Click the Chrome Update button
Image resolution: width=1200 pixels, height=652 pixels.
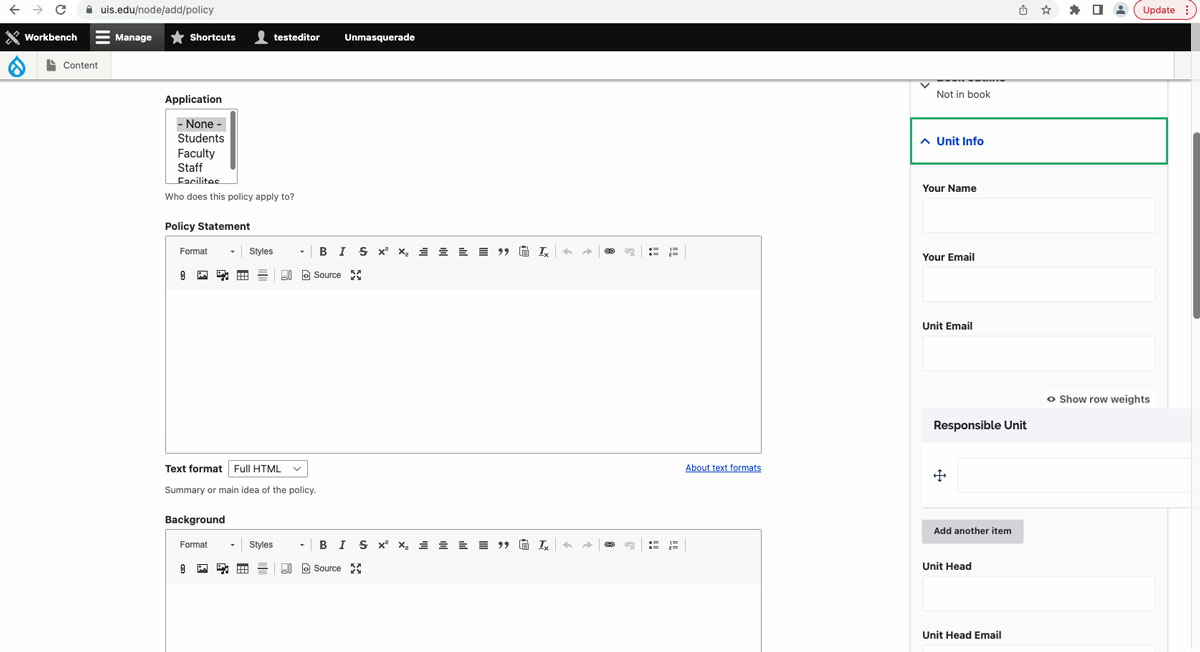pyautogui.click(x=1165, y=10)
